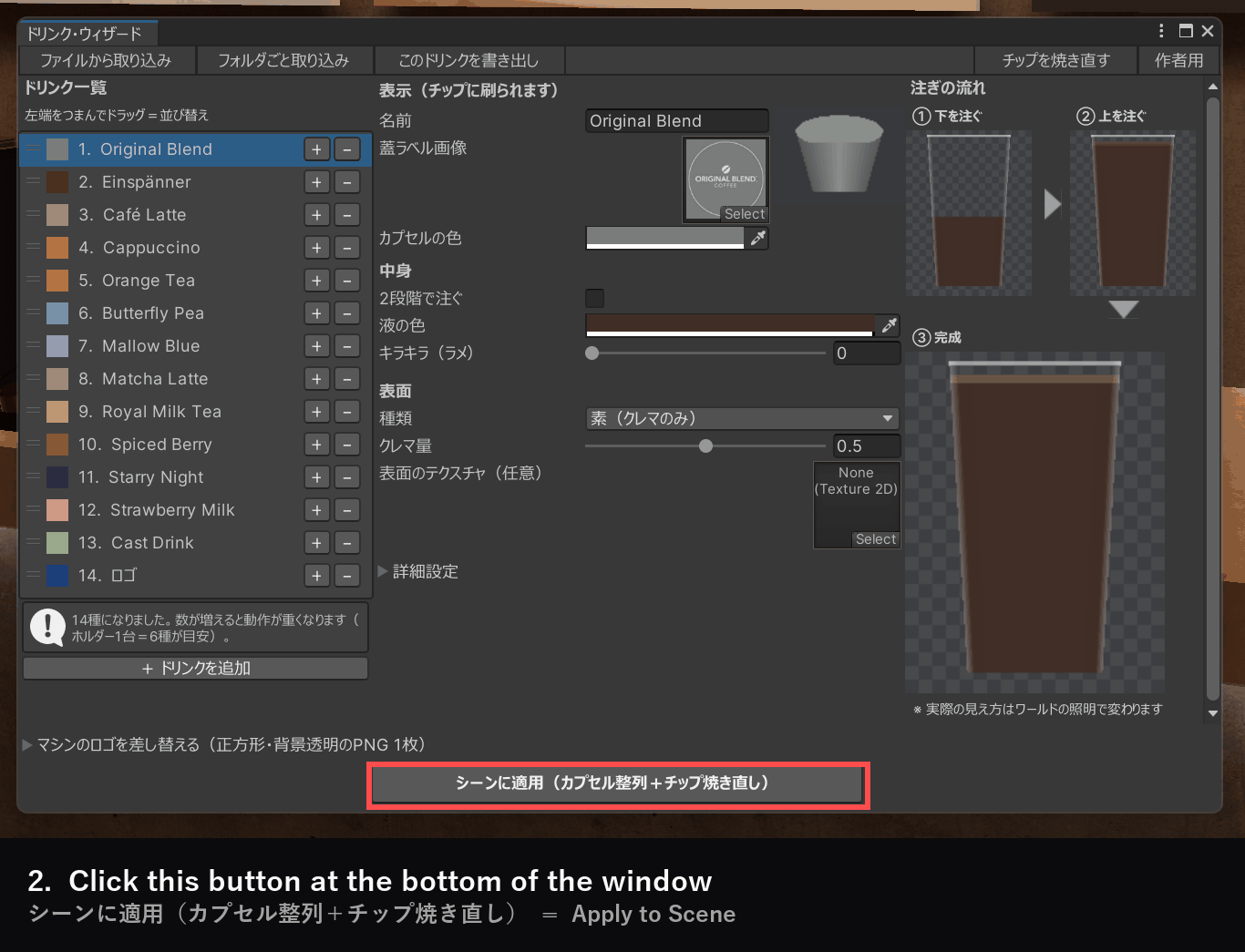Click Select on the 蓋ラベル画像 thumbnail
Viewport: 1245px width, 952px height.
745,214
